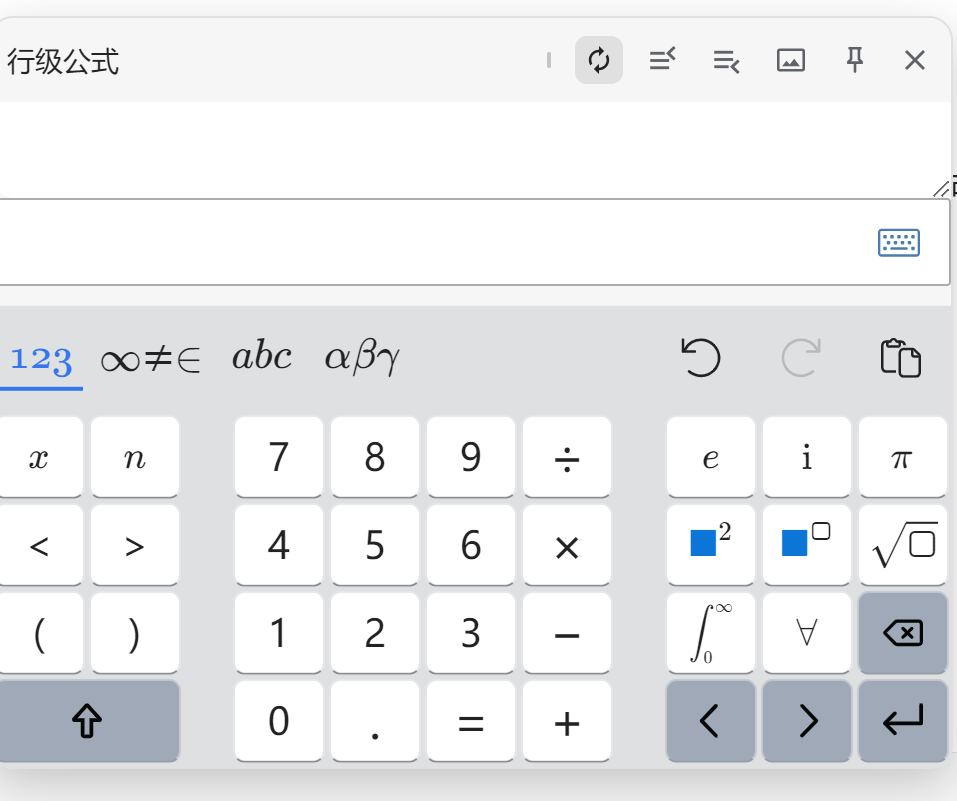957x801 pixels.
Task: Move the cursor left with arrow key
Action: click(710, 721)
